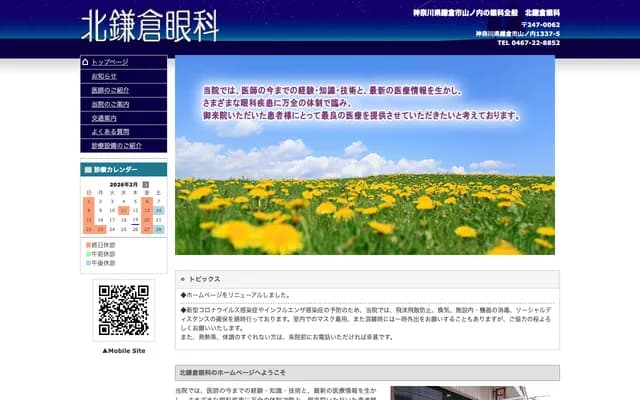This screenshot has height=400, width=640.
Task: Click the QR code image
Action: 124,310
